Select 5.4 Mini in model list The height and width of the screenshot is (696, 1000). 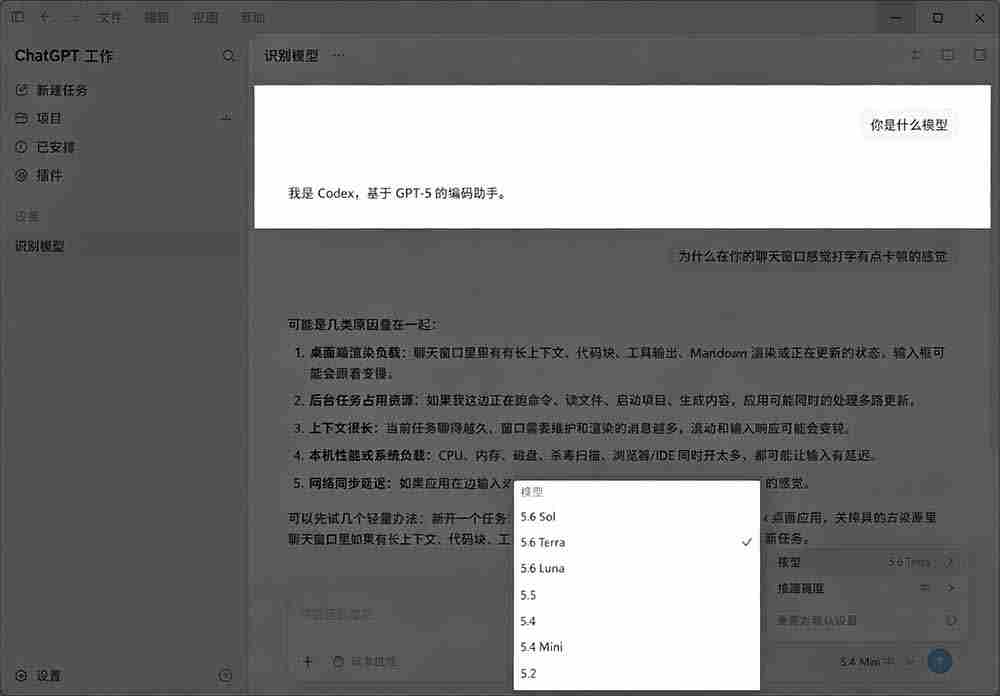click(x=636, y=647)
